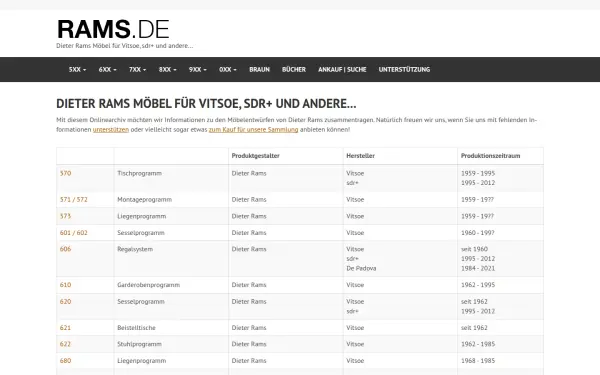
Task: Open the 610 product link
Action: pyautogui.click(x=65, y=285)
